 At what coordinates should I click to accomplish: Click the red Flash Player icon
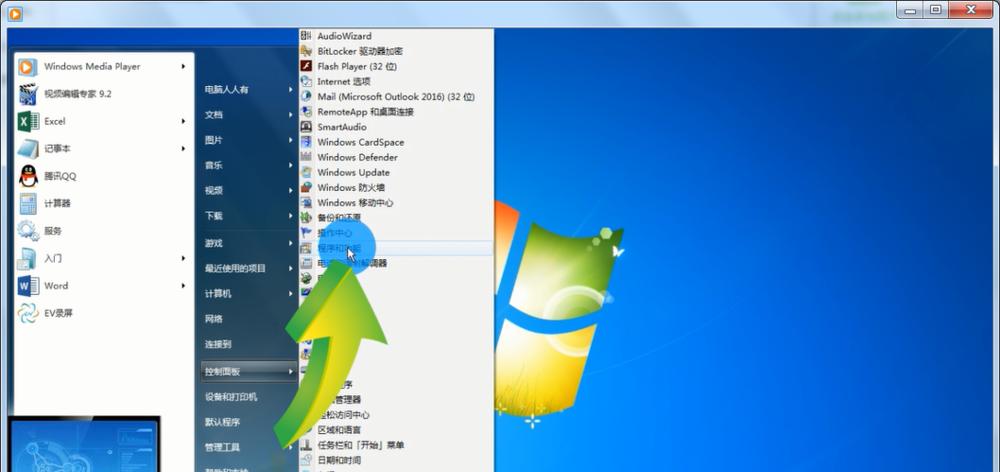[x=306, y=66]
